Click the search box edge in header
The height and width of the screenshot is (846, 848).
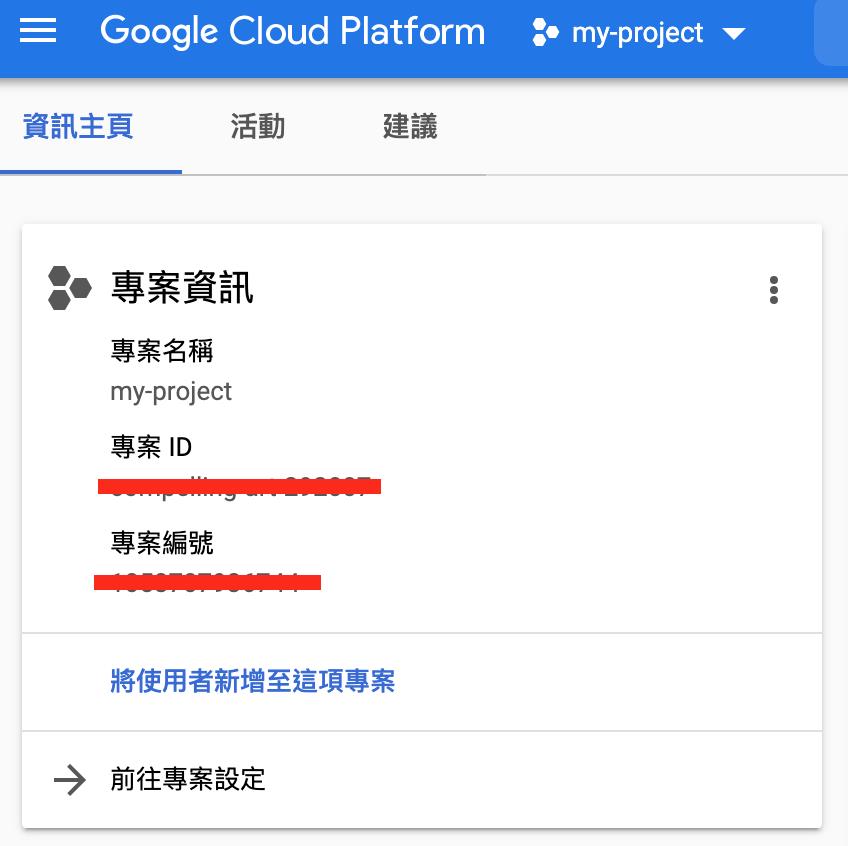(831, 34)
